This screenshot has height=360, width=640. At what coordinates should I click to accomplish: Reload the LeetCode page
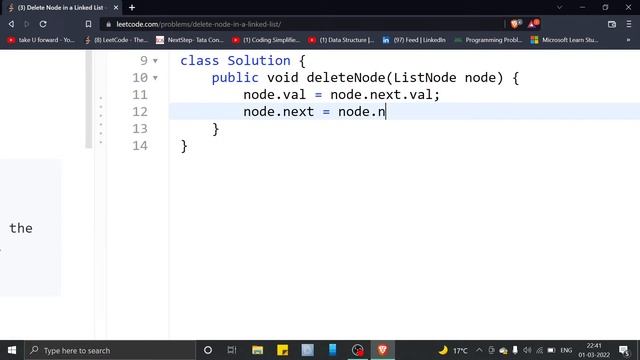click(x=43, y=24)
